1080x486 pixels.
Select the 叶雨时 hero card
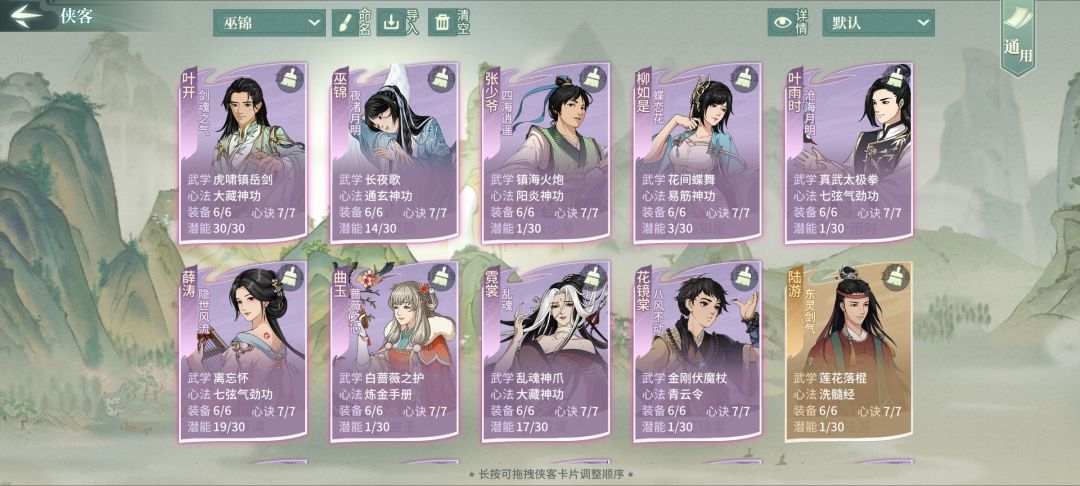pyautogui.click(x=849, y=154)
